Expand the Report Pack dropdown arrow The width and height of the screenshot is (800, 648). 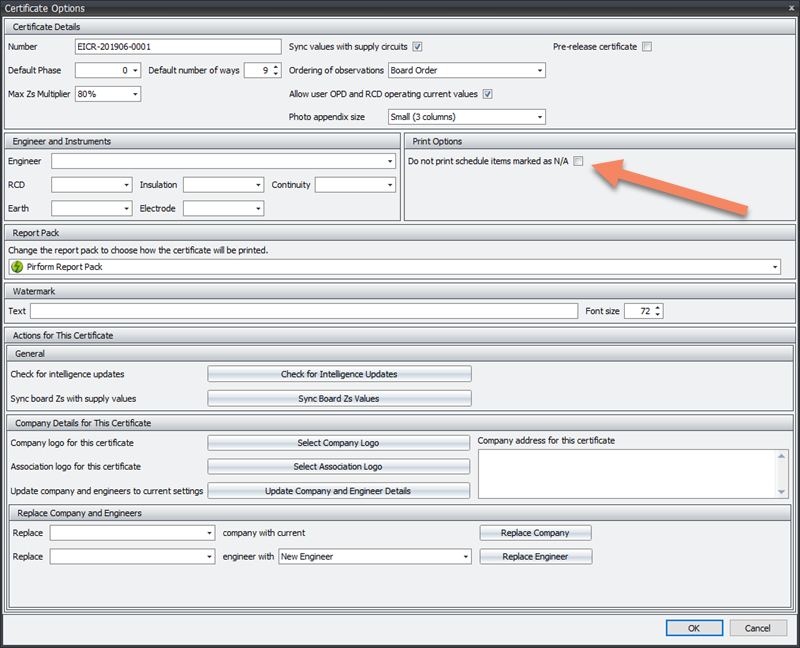(776, 267)
